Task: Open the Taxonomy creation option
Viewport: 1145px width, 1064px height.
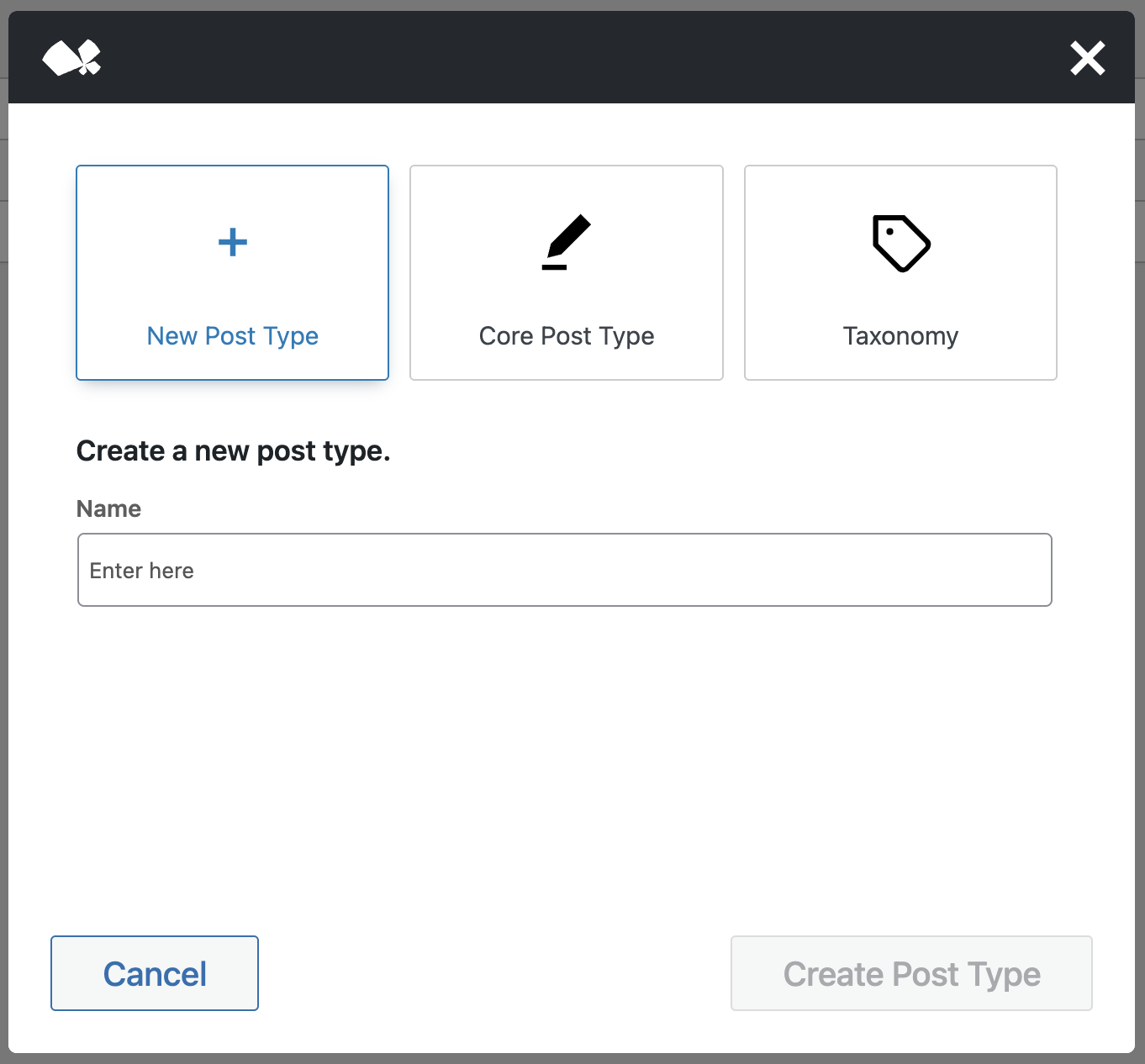Action: coord(900,272)
